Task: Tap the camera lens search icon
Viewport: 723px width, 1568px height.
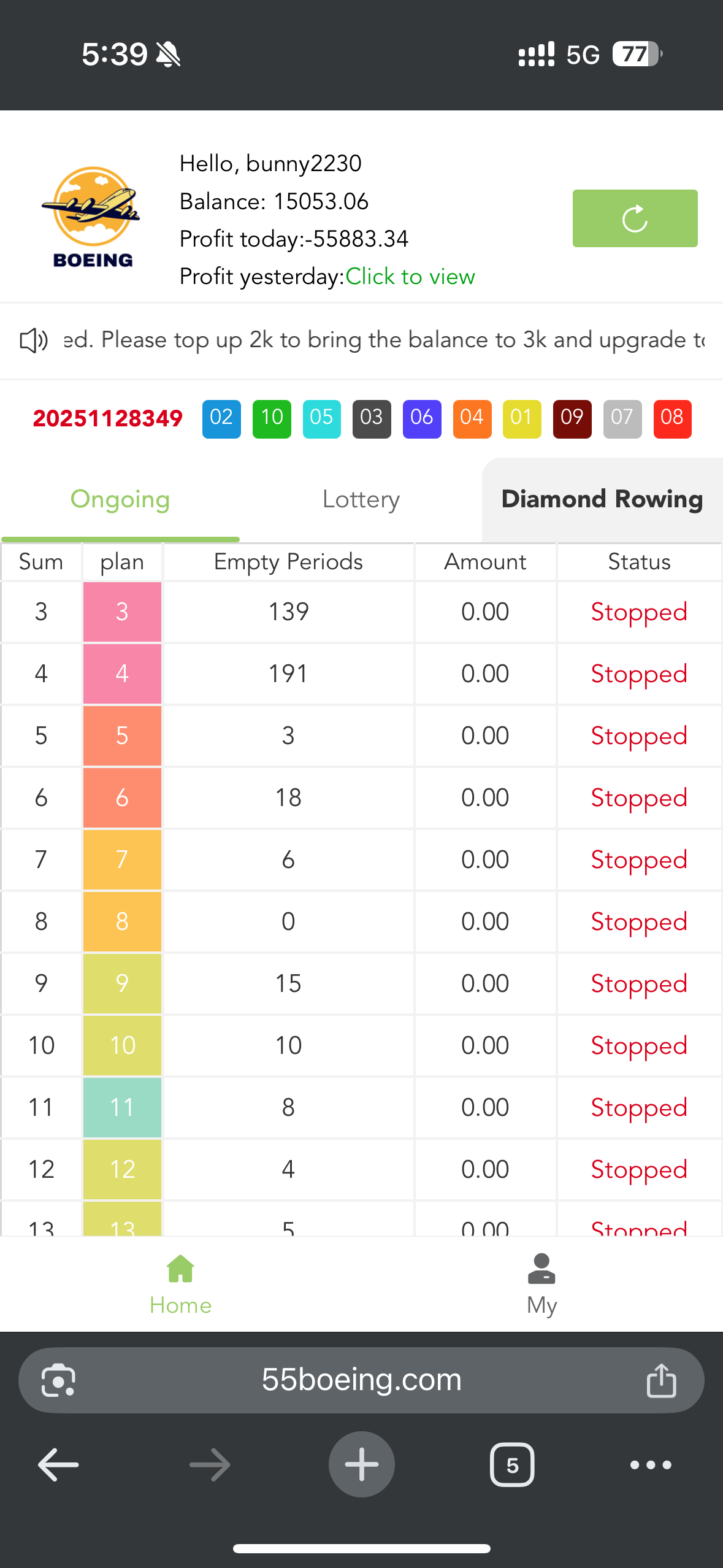Action: tap(58, 1380)
